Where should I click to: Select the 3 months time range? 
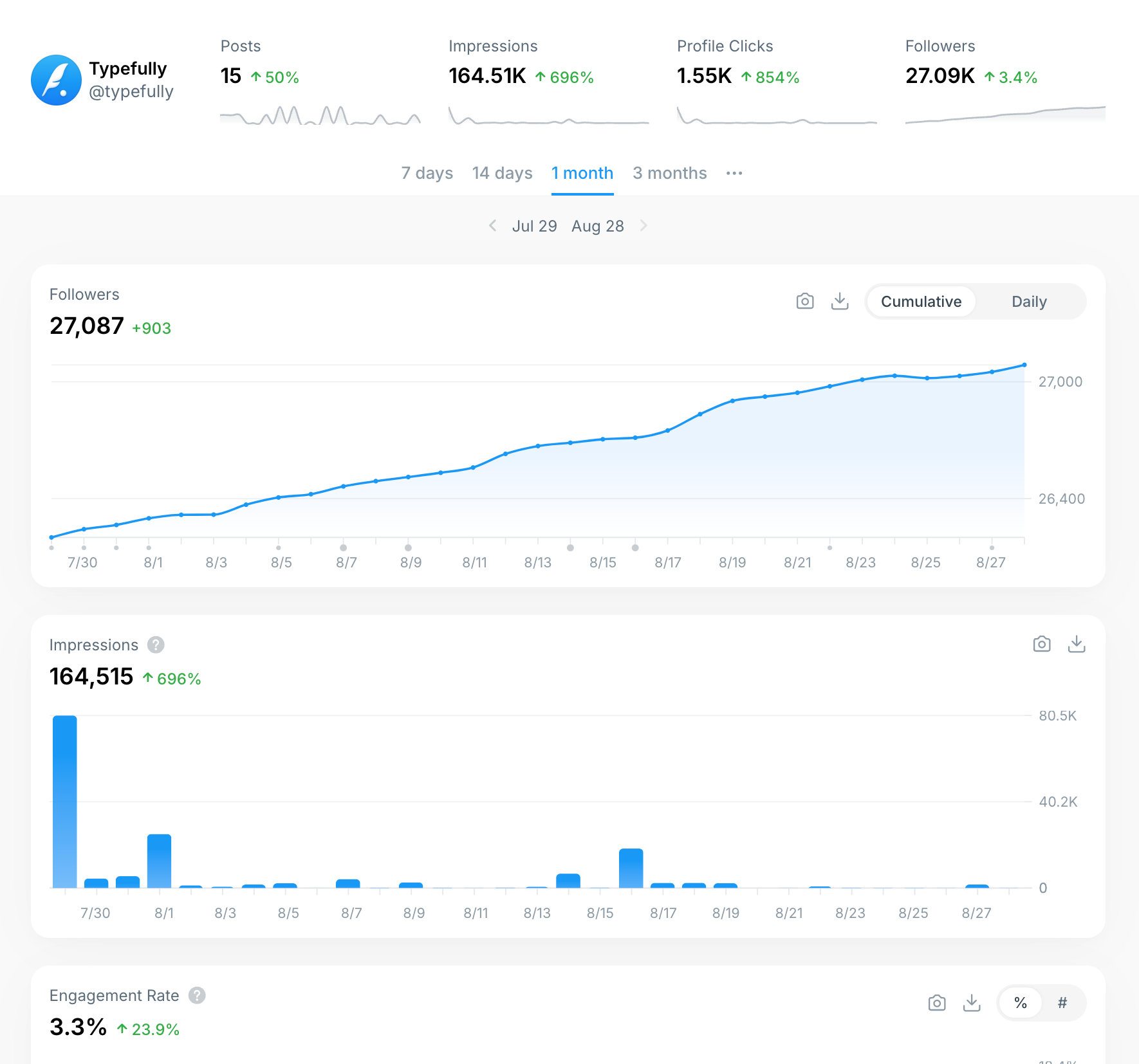point(669,173)
